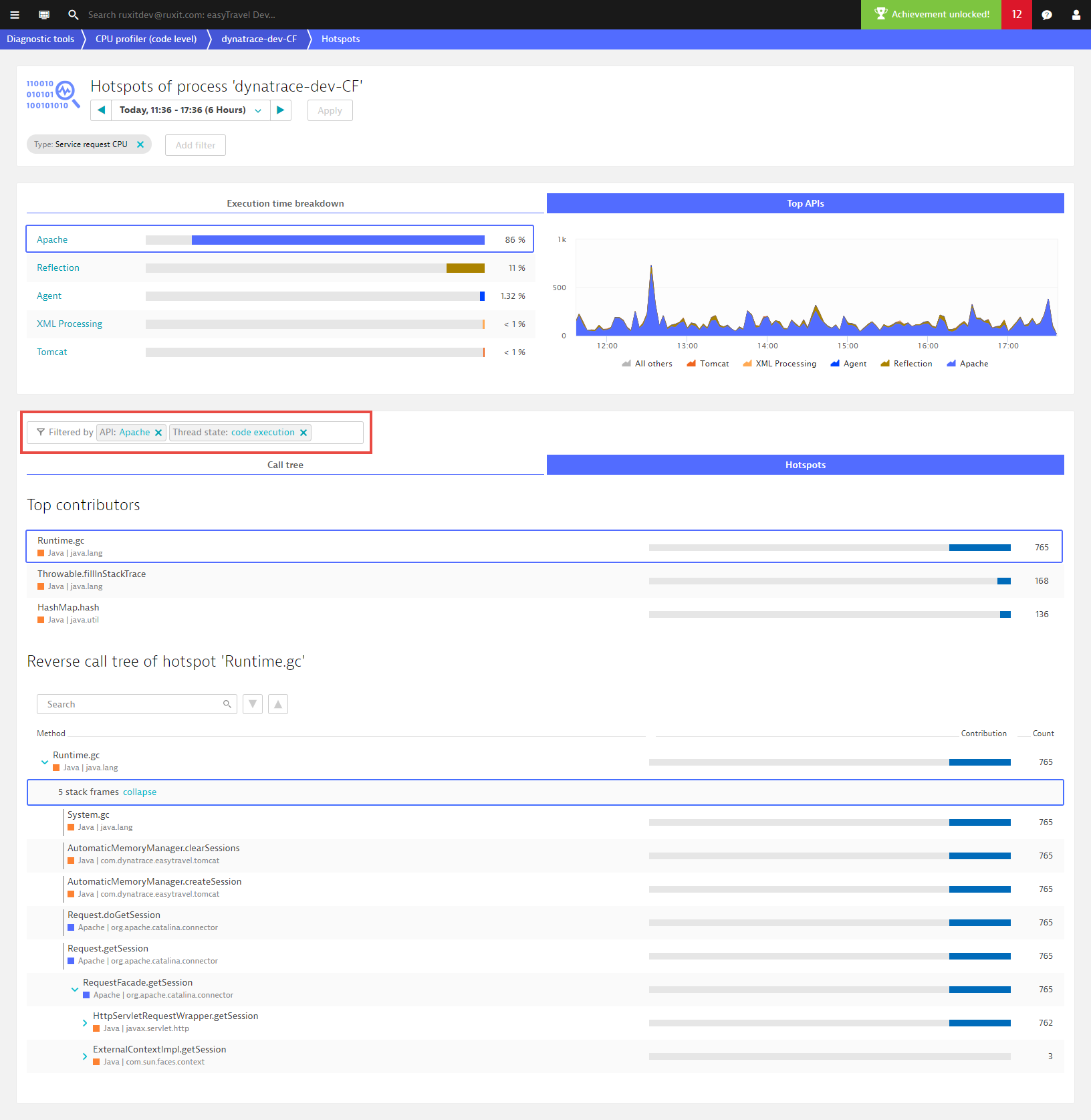
Task: Expand HttpServletRequestWrapper.getSession node
Action: pos(85,1022)
